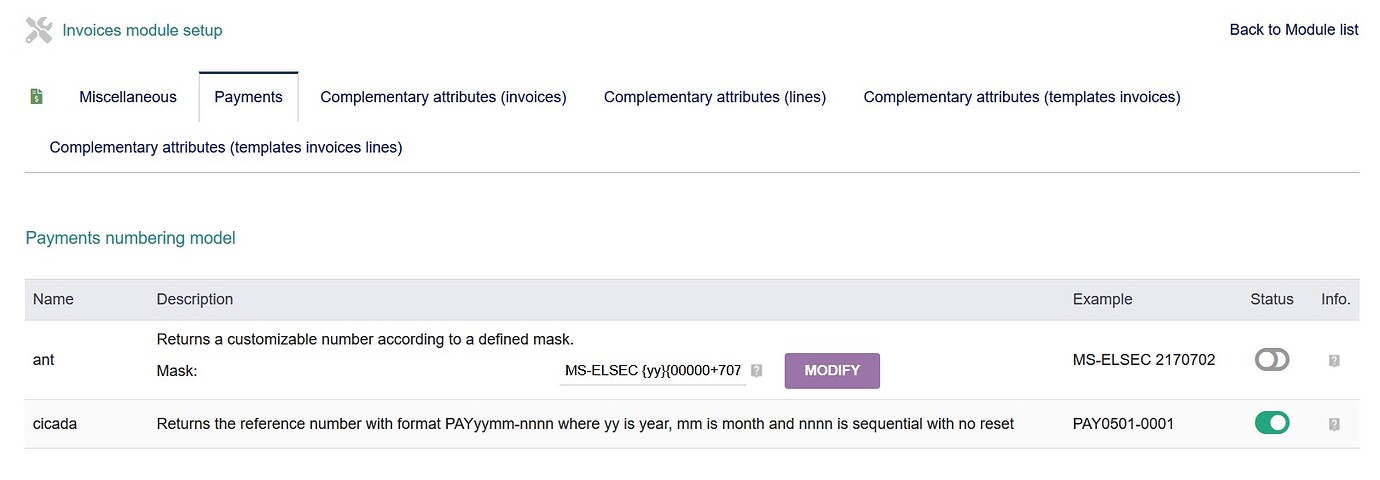
Task: Click the Name column header
Action: tap(53, 299)
